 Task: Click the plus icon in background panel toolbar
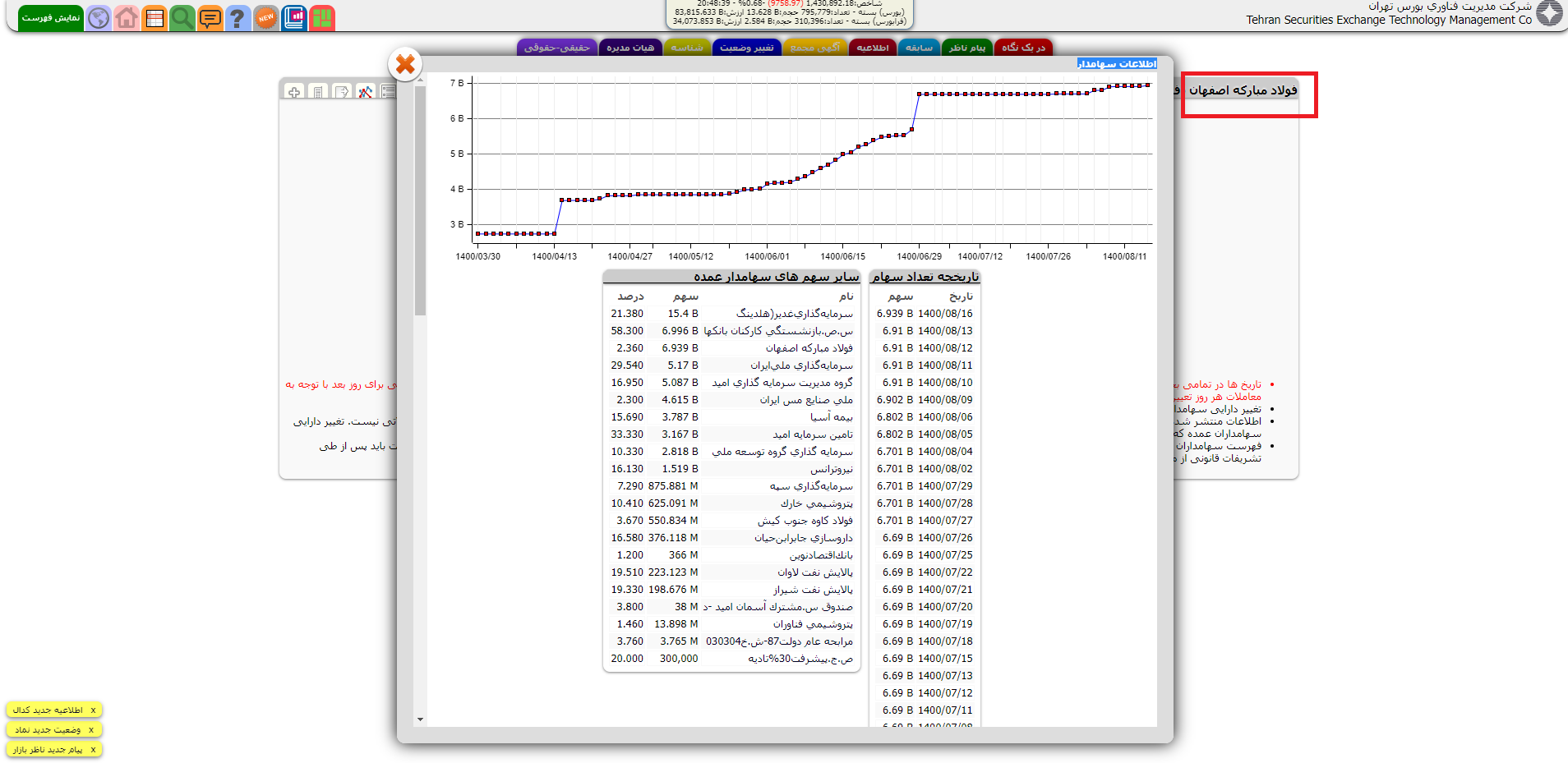click(294, 91)
